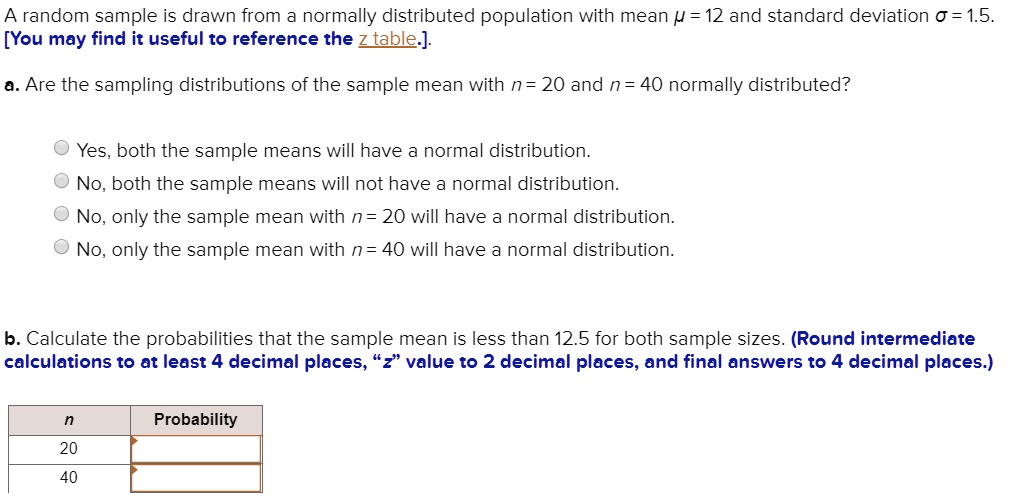
Task: Click the Probability input field for n = 40
Action: pos(196,478)
